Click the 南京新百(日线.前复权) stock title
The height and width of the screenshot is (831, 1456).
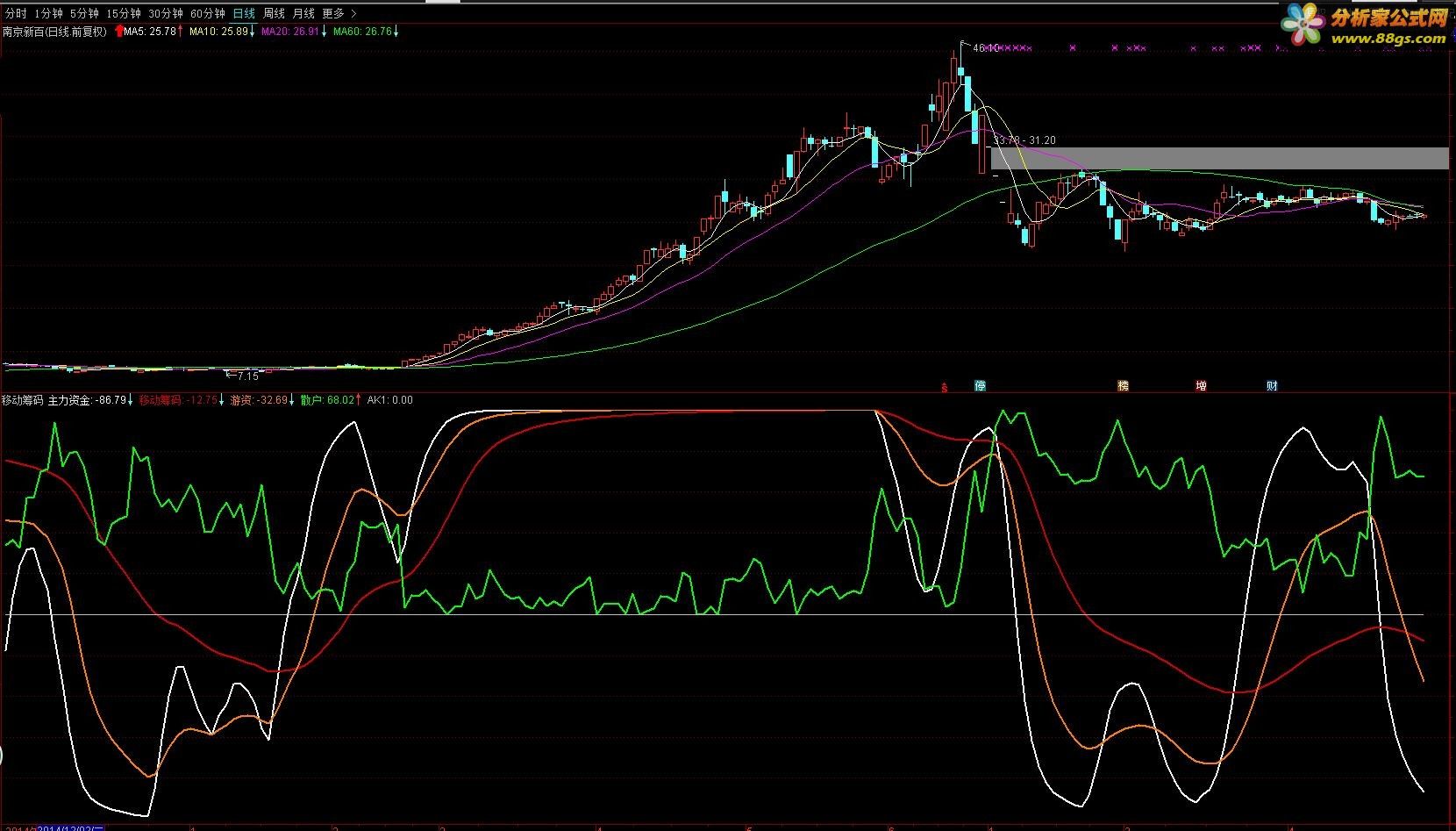pos(54,32)
